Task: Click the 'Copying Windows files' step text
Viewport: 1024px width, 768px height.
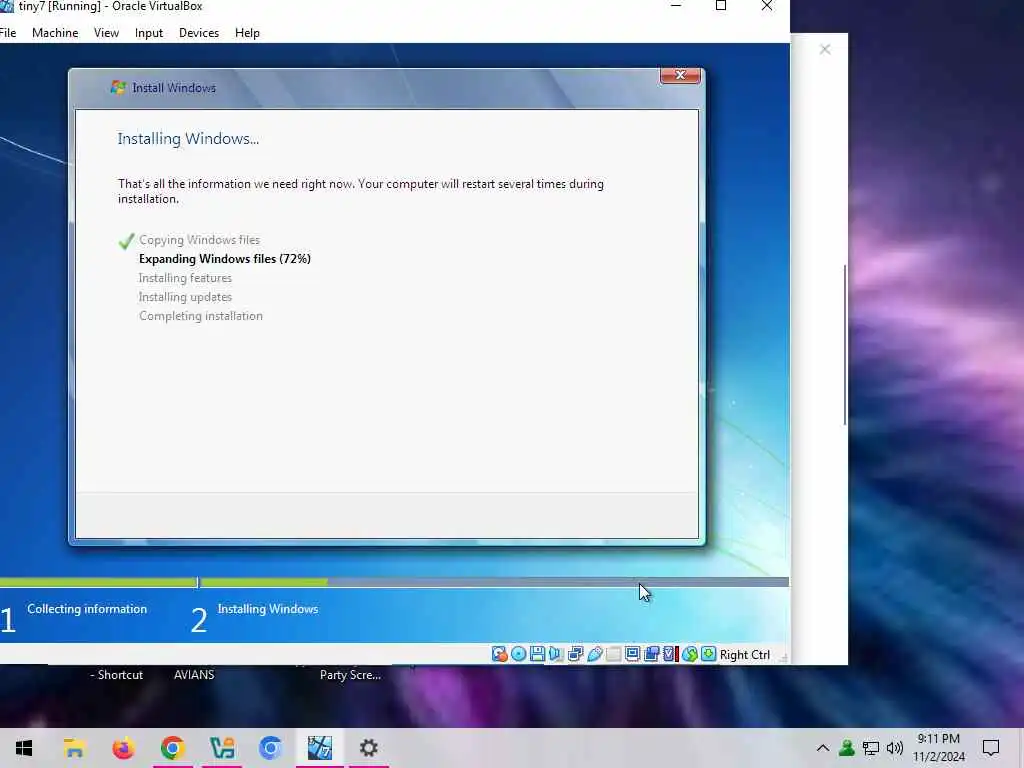Action: 199,240
